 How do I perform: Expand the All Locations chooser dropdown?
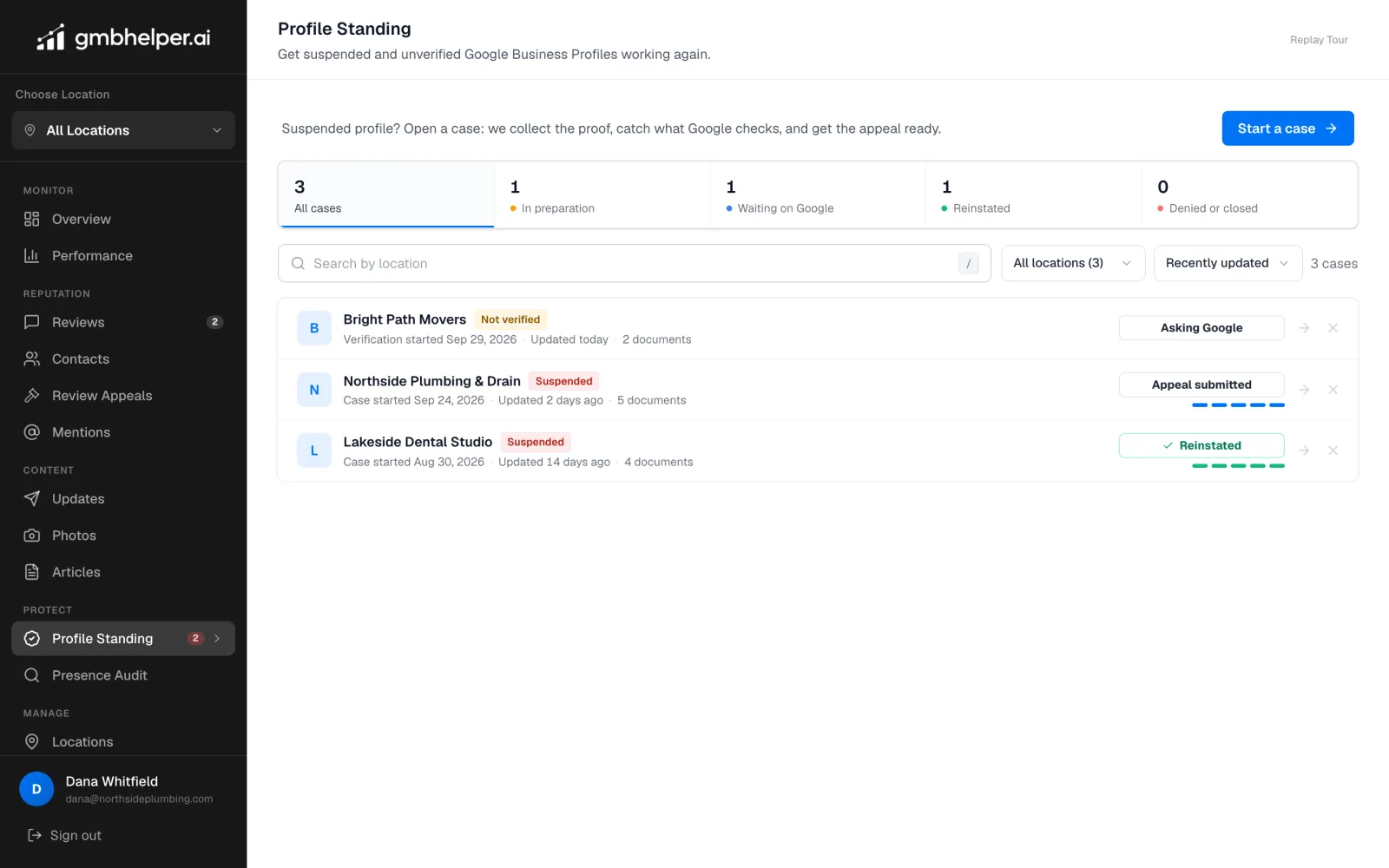pos(123,130)
